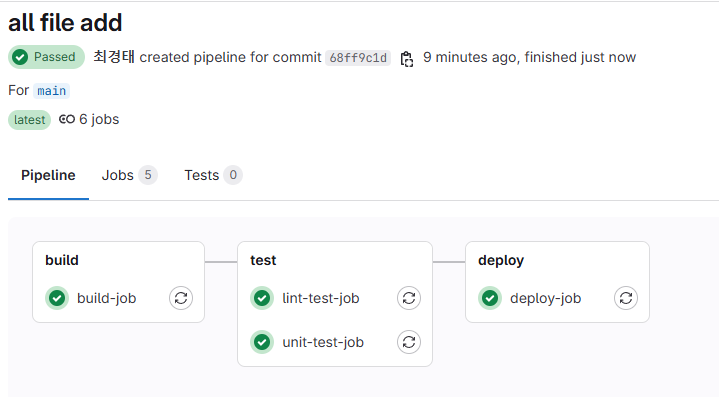Copy the commit SHA to clipboard
The image size is (719, 397).
pos(407,59)
